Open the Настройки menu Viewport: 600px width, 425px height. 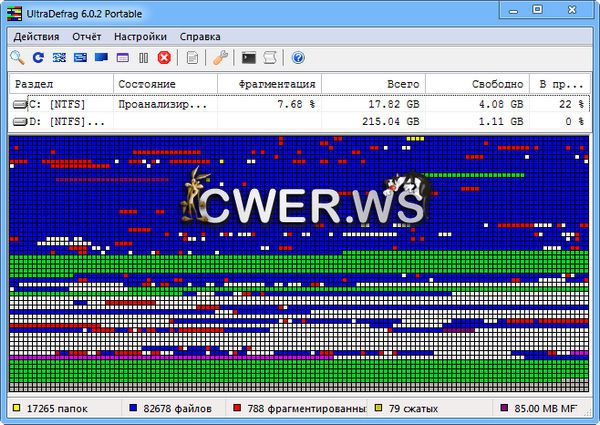(x=140, y=36)
